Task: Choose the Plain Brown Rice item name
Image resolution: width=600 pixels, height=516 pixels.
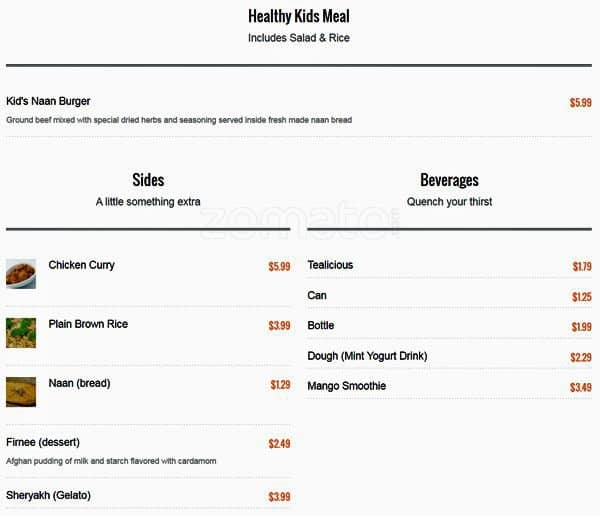Action: 88,324
